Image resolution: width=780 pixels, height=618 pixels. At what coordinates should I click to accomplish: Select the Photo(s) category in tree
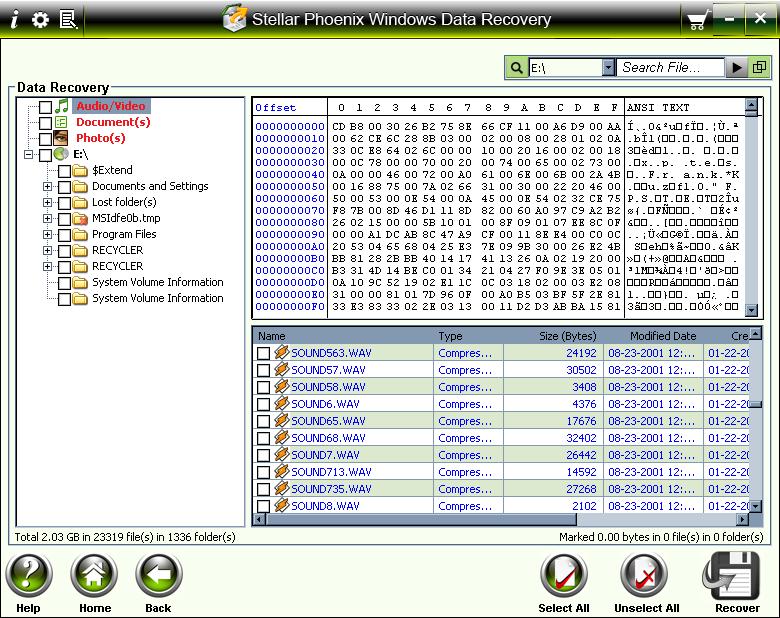[100, 138]
